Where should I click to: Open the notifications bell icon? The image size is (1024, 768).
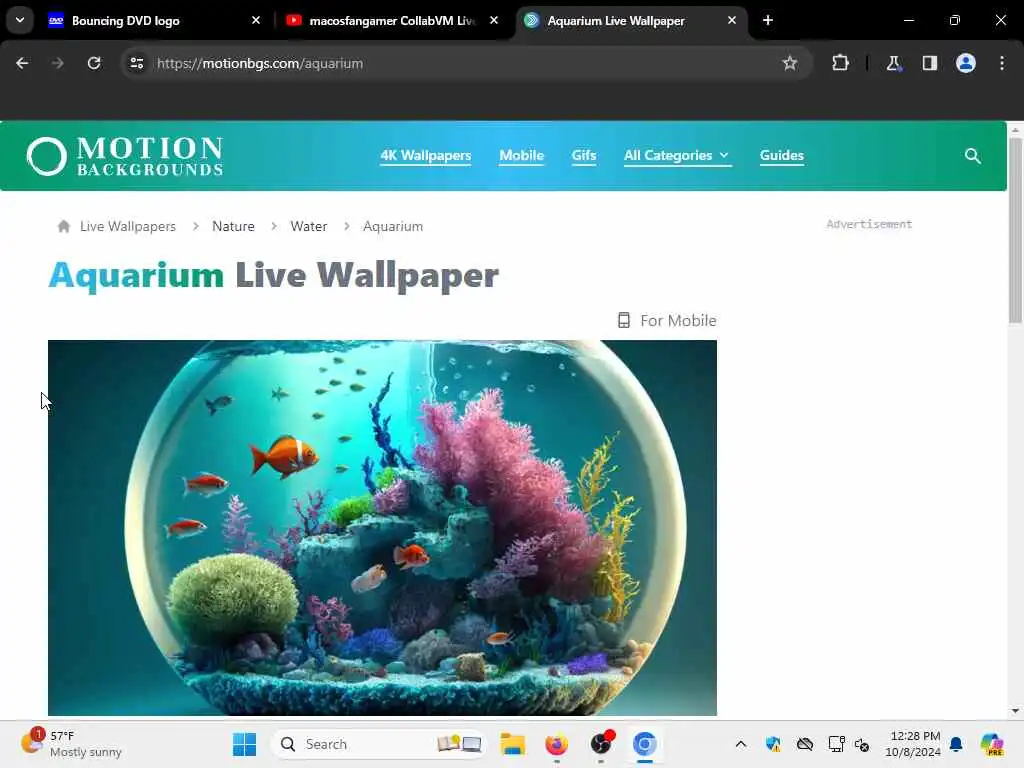pos(956,744)
